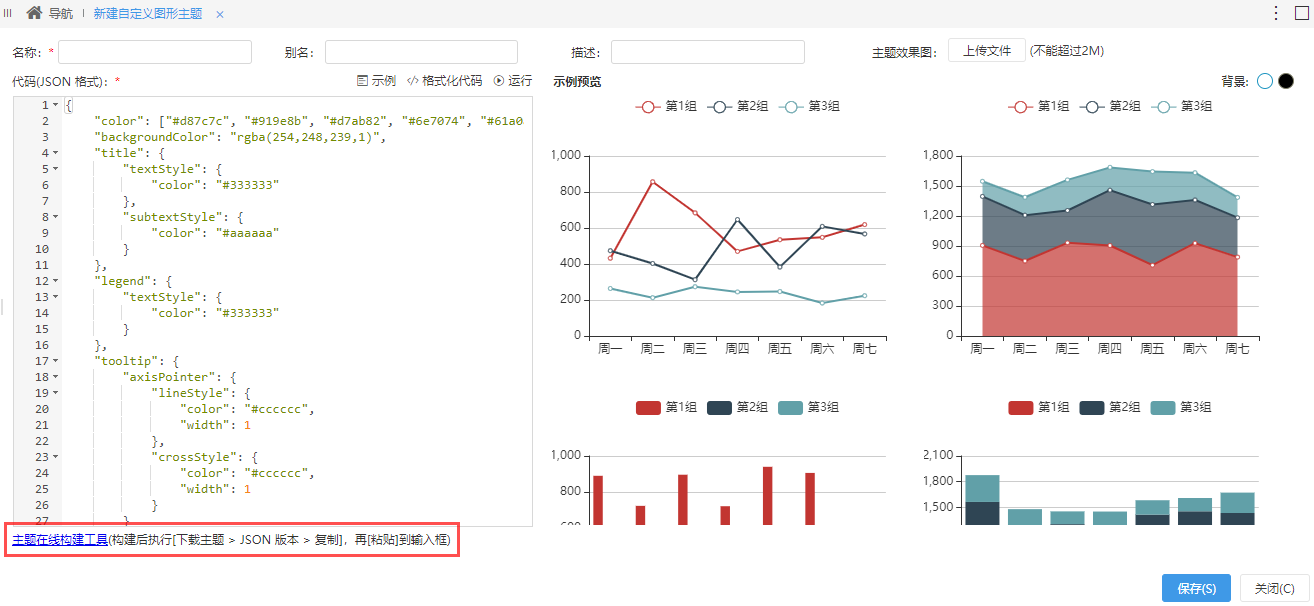Focus the 别名 input field

point(421,52)
